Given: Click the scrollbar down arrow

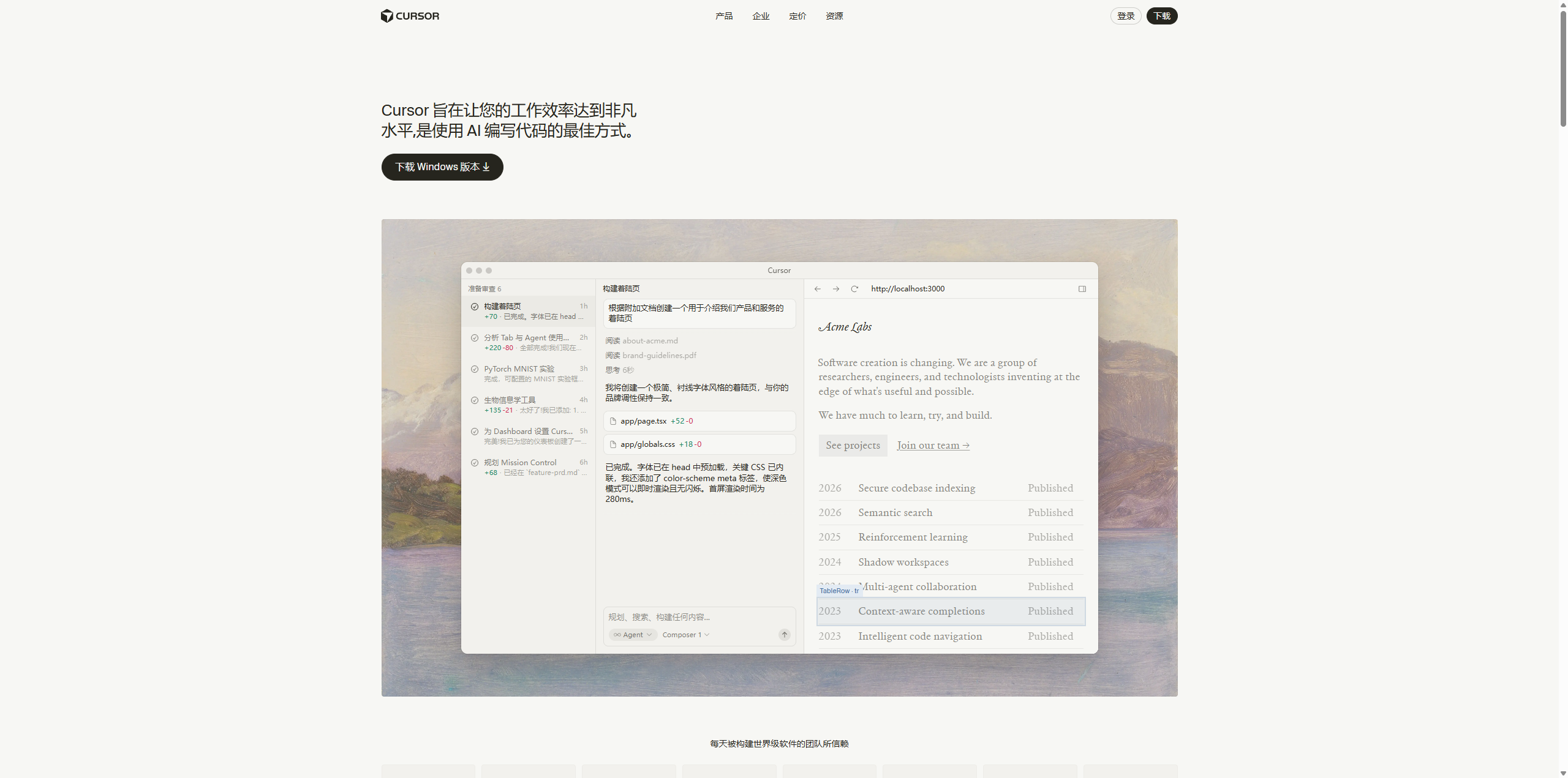Looking at the screenshot, I should [x=1563, y=773].
